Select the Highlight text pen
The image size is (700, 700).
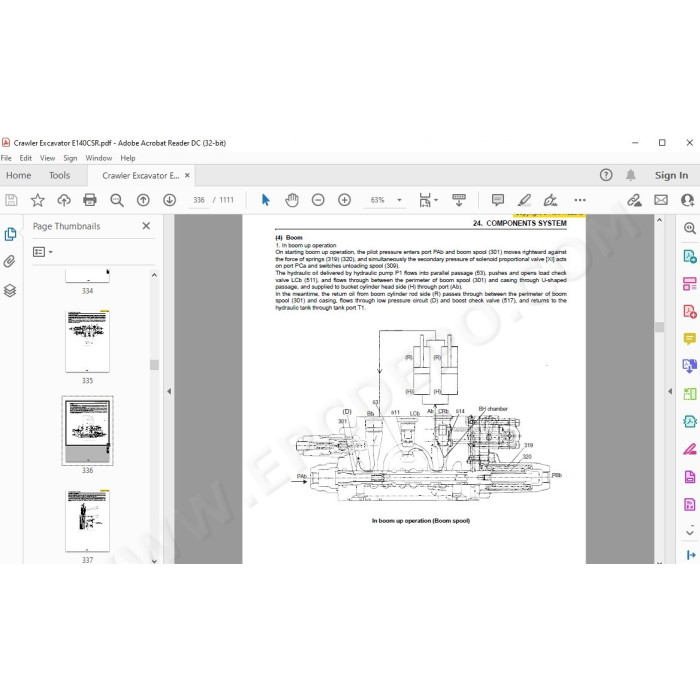(524, 200)
